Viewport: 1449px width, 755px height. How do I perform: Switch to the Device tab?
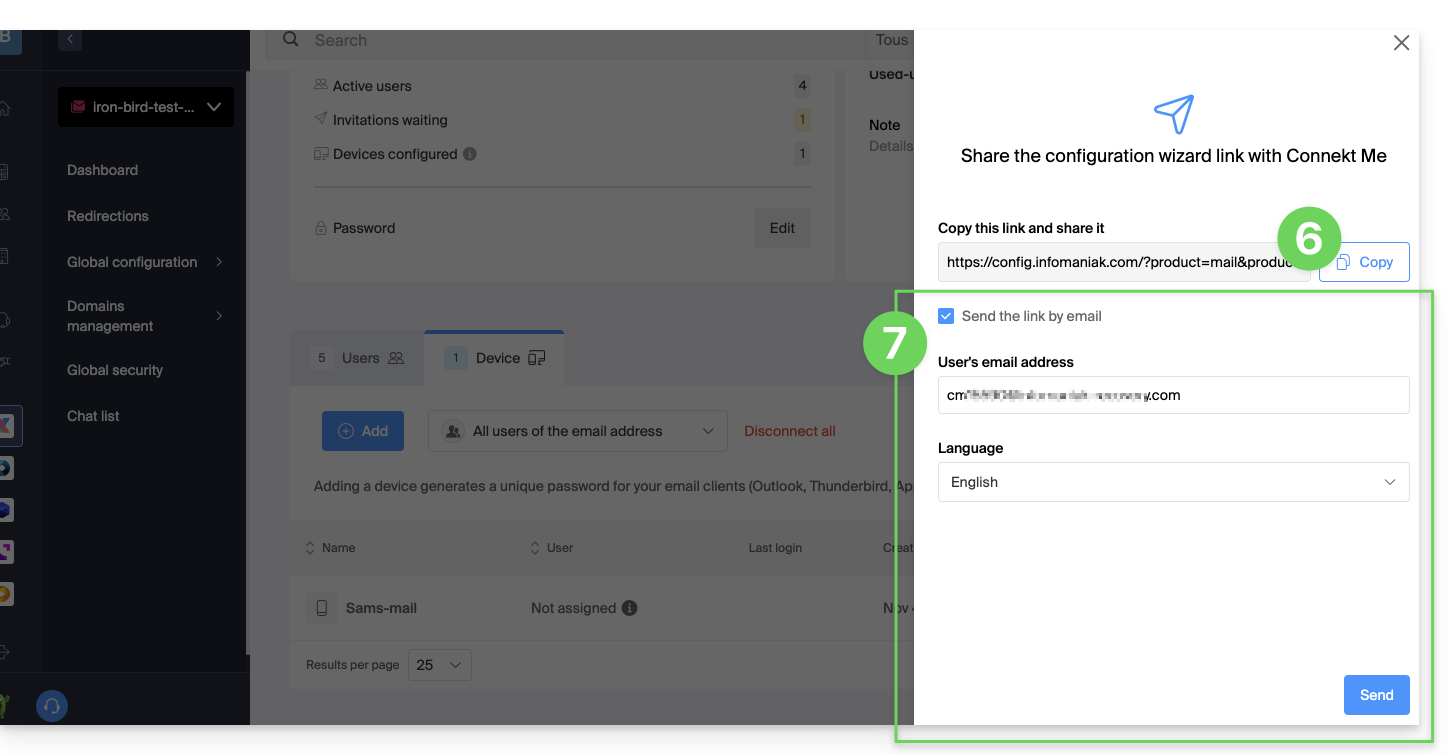494,358
